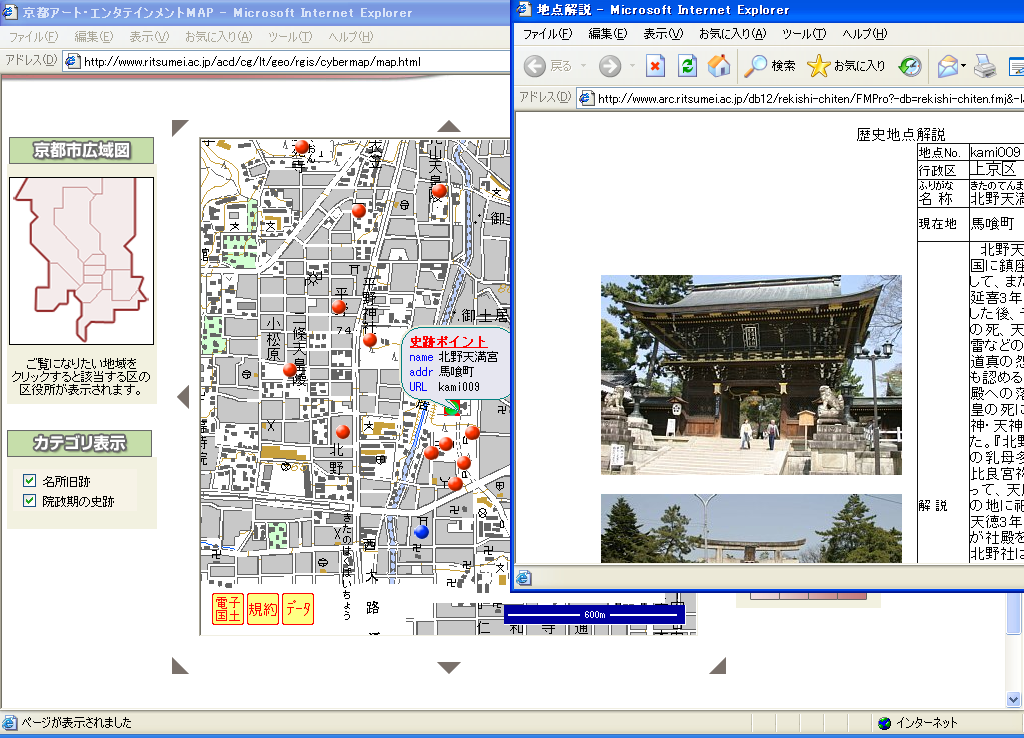Click red marker above 北野 label
This screenshot has width=1024, height=738.
tap(343, 431)
